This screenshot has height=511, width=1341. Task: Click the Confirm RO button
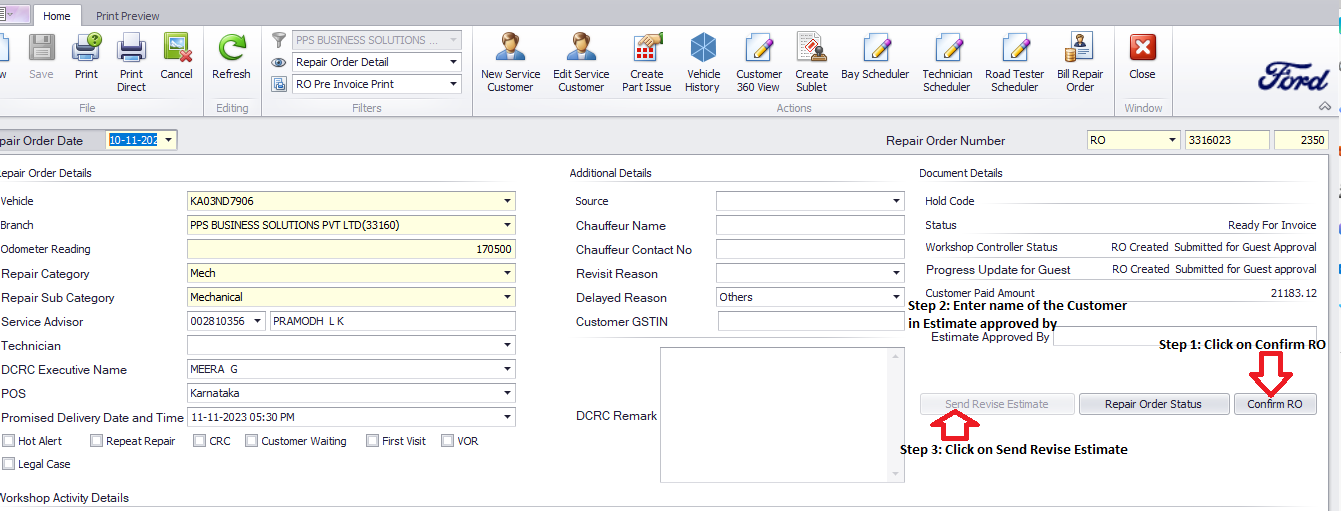pos(1275,404)
